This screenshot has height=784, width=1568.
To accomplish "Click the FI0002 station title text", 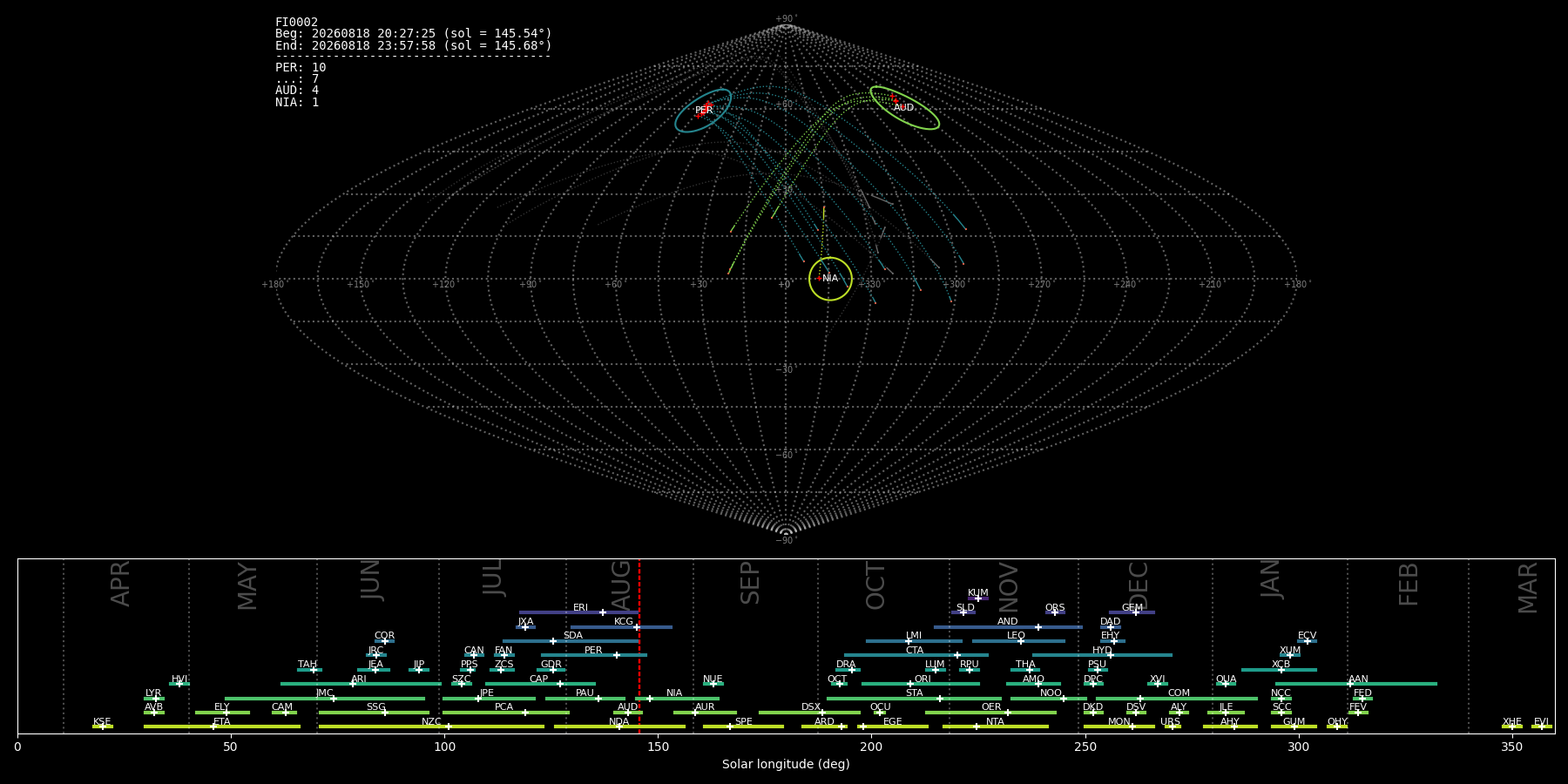I will click(x=296, y=22).
